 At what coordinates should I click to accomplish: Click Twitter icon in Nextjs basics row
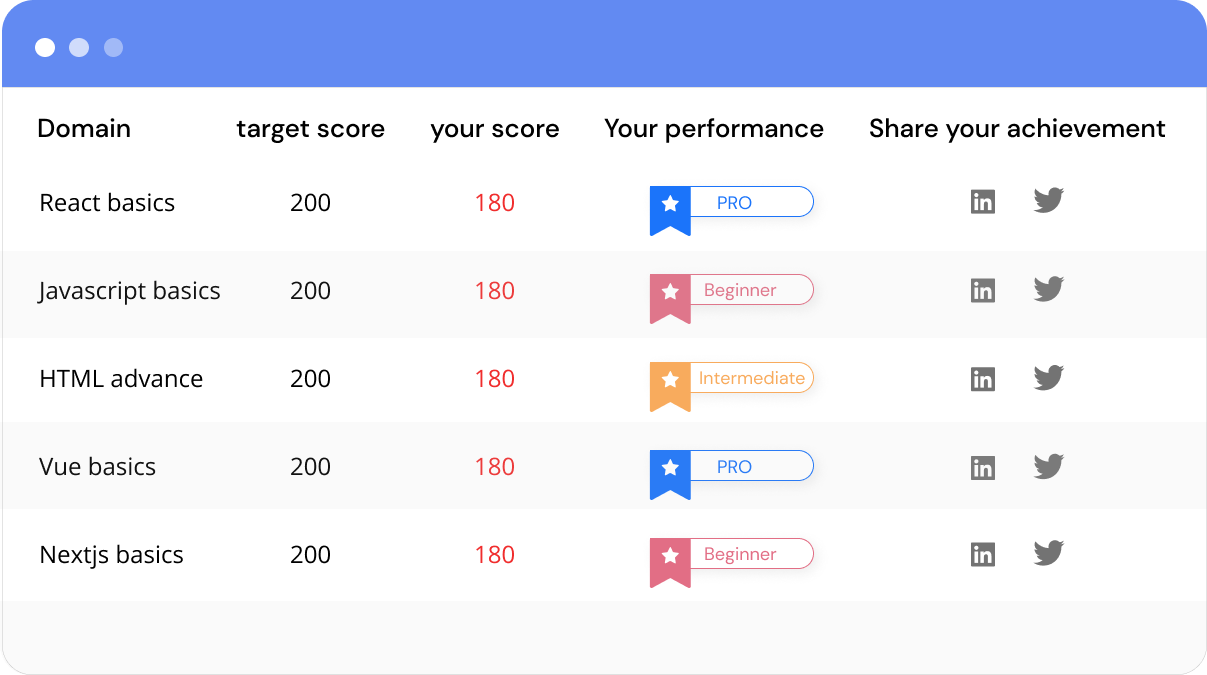pyautogui.click(x=1048, y=553)
